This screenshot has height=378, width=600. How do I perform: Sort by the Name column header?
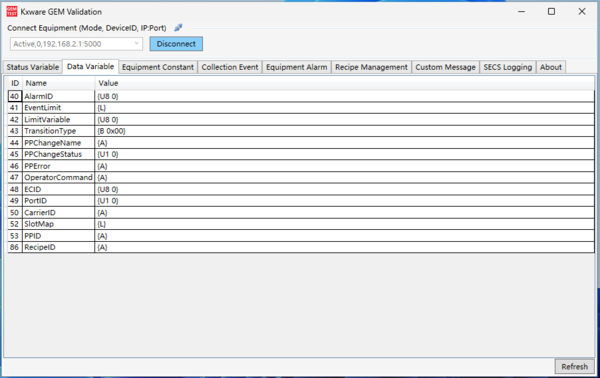[59, 83]
